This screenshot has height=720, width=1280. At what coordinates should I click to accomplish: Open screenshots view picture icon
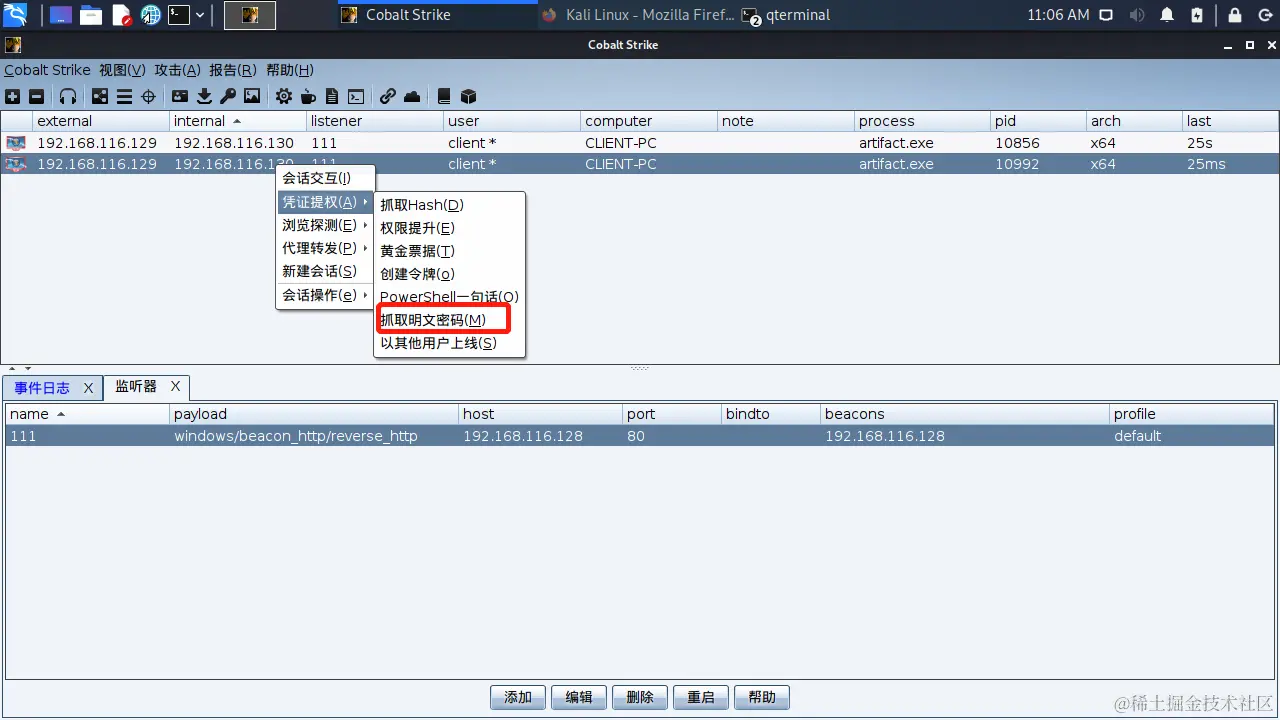coord(252,96)
